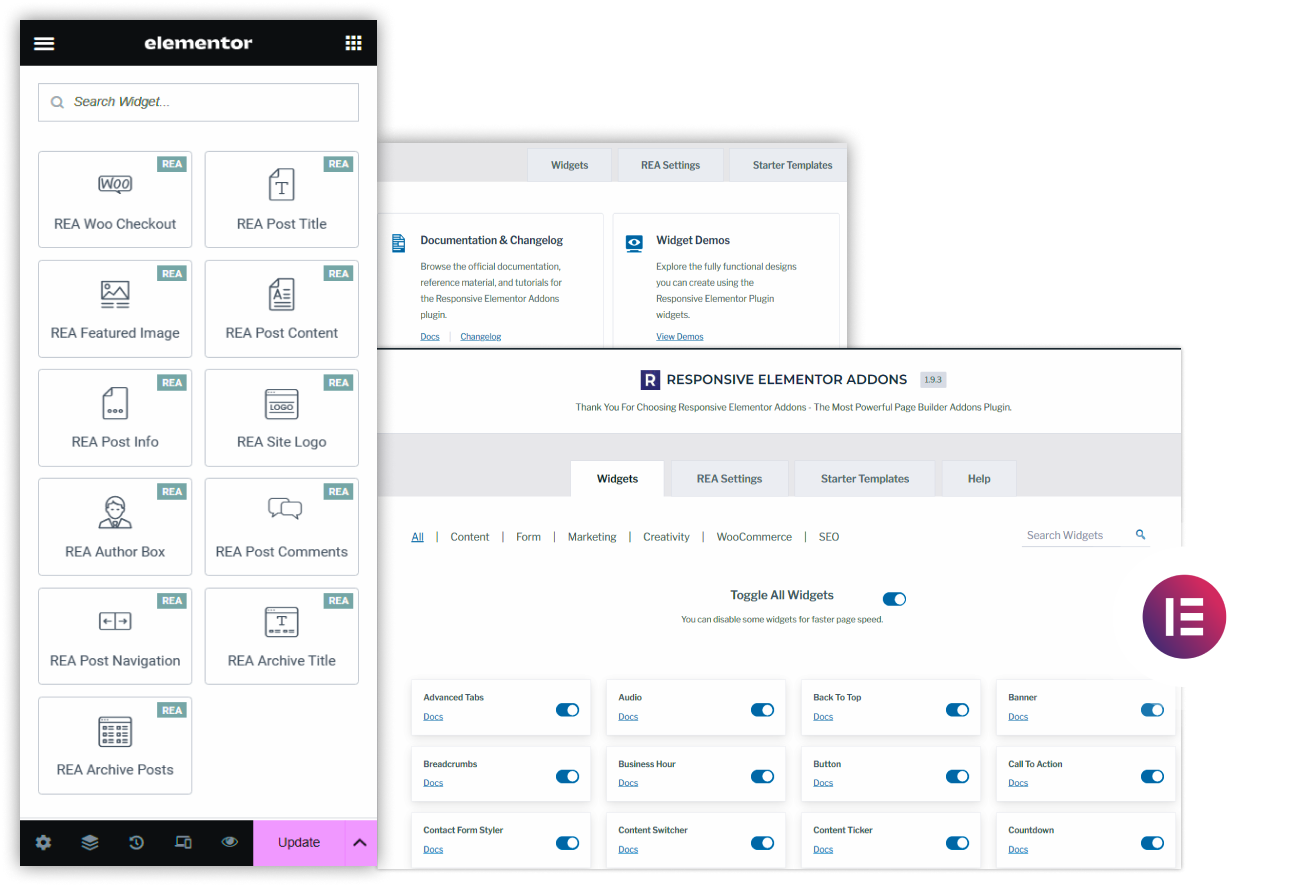Open the Elementor hamburger menu
Screen dimensions: 1301x886
(44, 43)
